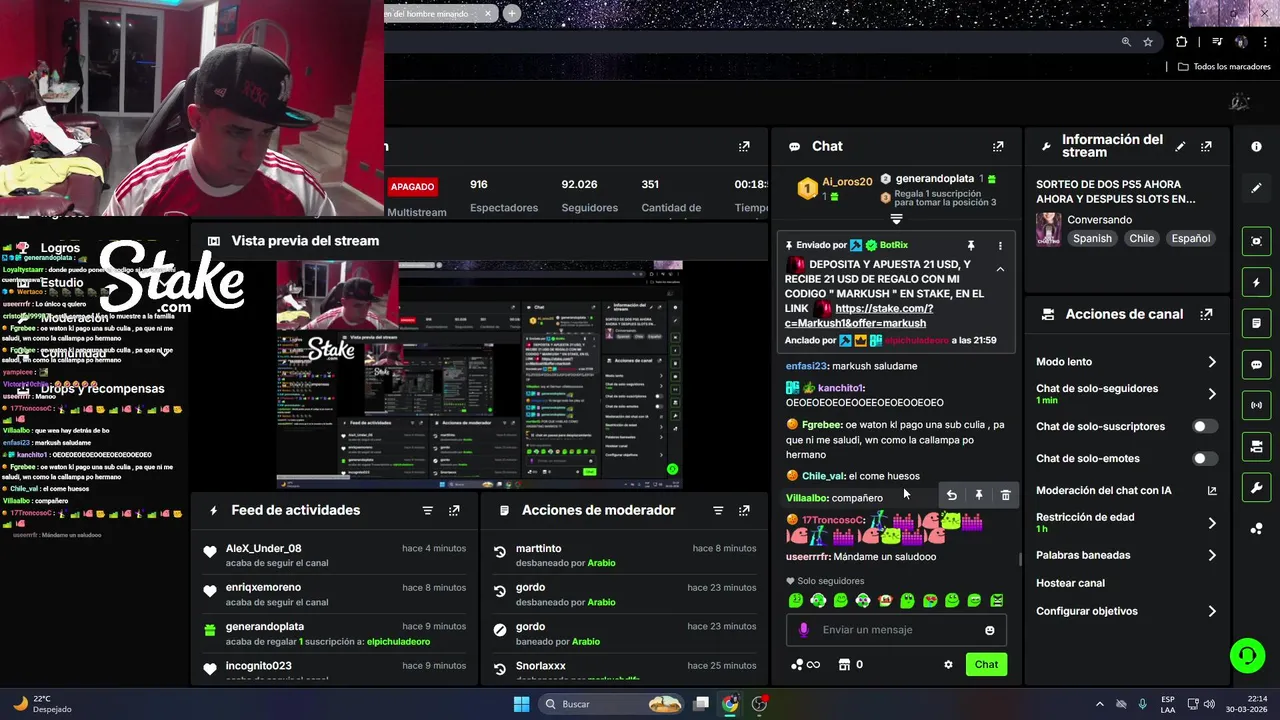
Task: Click the chat panel scrollbar
Action: [1020, 560]
